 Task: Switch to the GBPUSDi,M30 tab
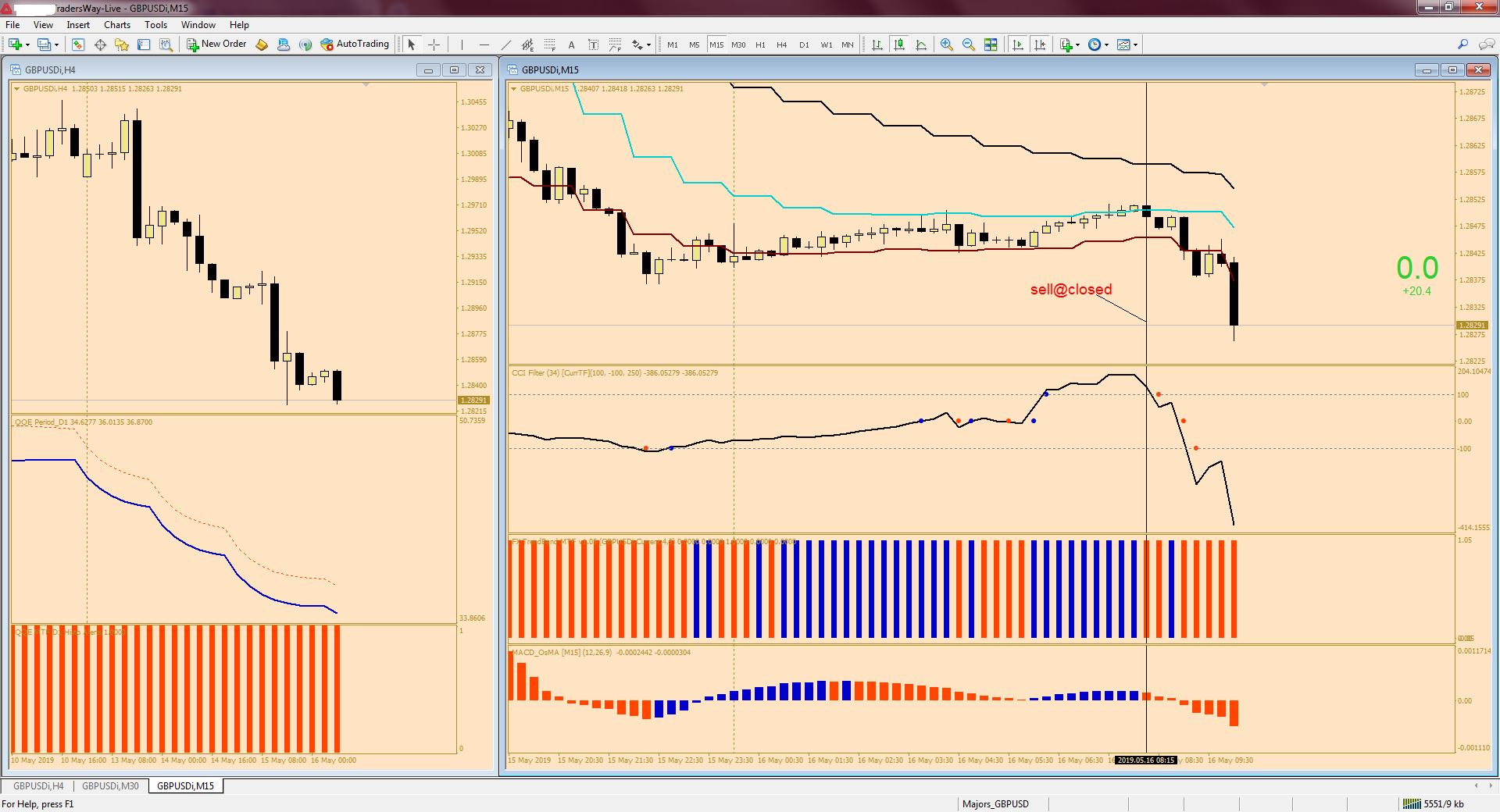tap(110, 786)
